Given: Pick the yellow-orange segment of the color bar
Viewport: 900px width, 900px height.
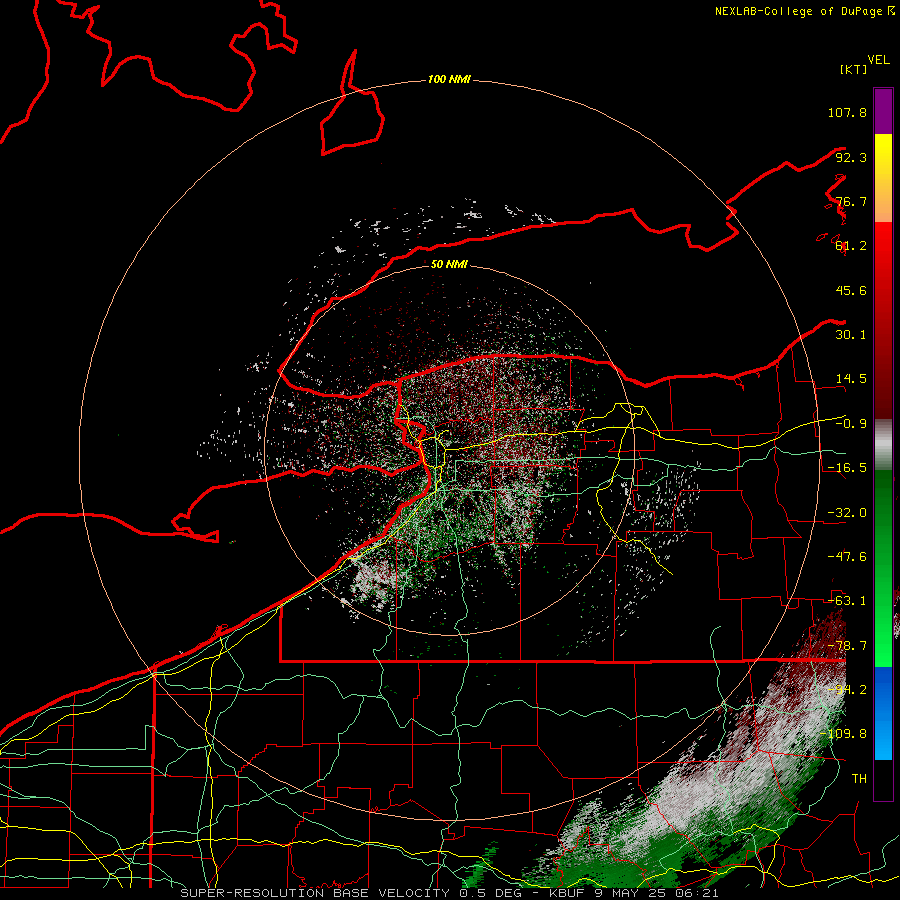Looking at the screenshot, I should tap(883, 178).
